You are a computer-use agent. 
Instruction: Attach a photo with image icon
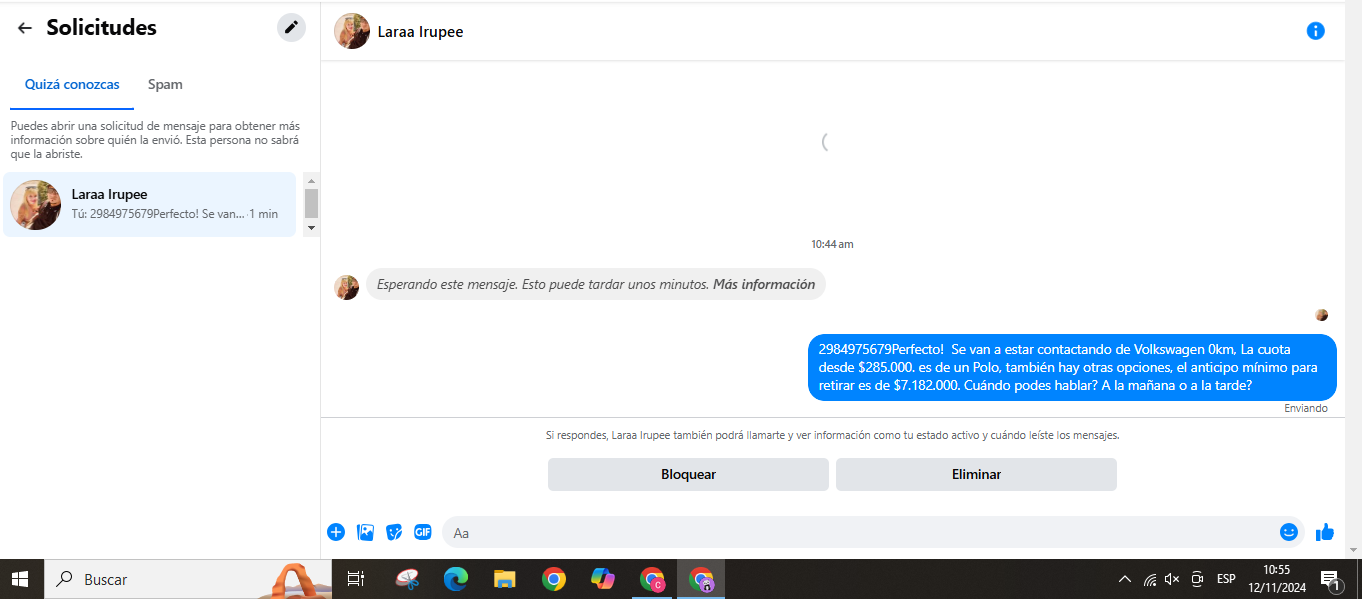click(365, 532)
